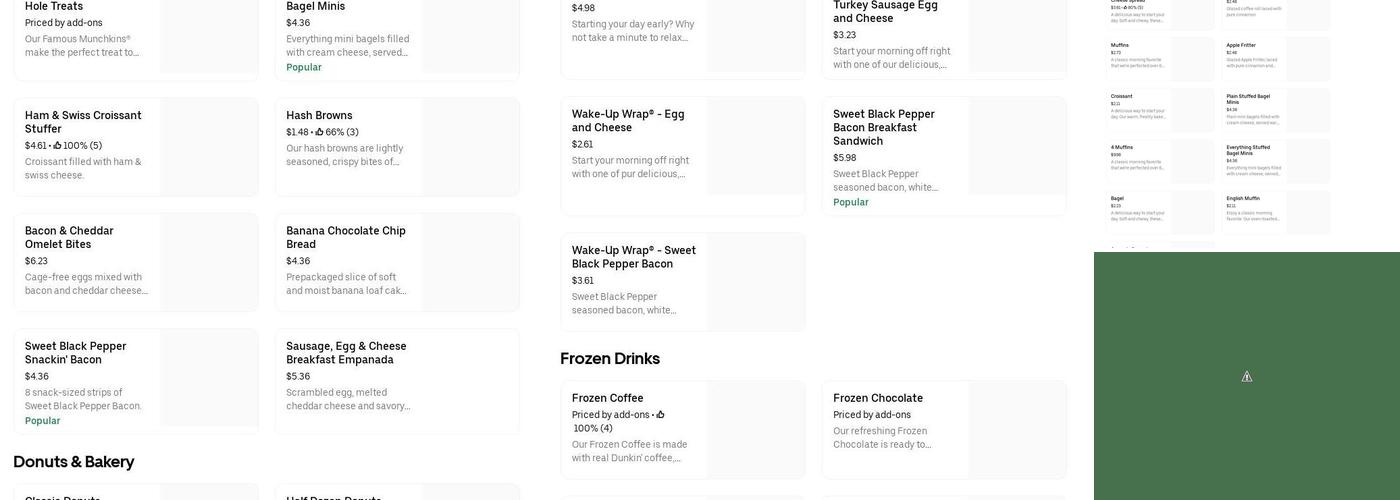Click the Donuts & Bakery section heading

[x=73, y=462]
